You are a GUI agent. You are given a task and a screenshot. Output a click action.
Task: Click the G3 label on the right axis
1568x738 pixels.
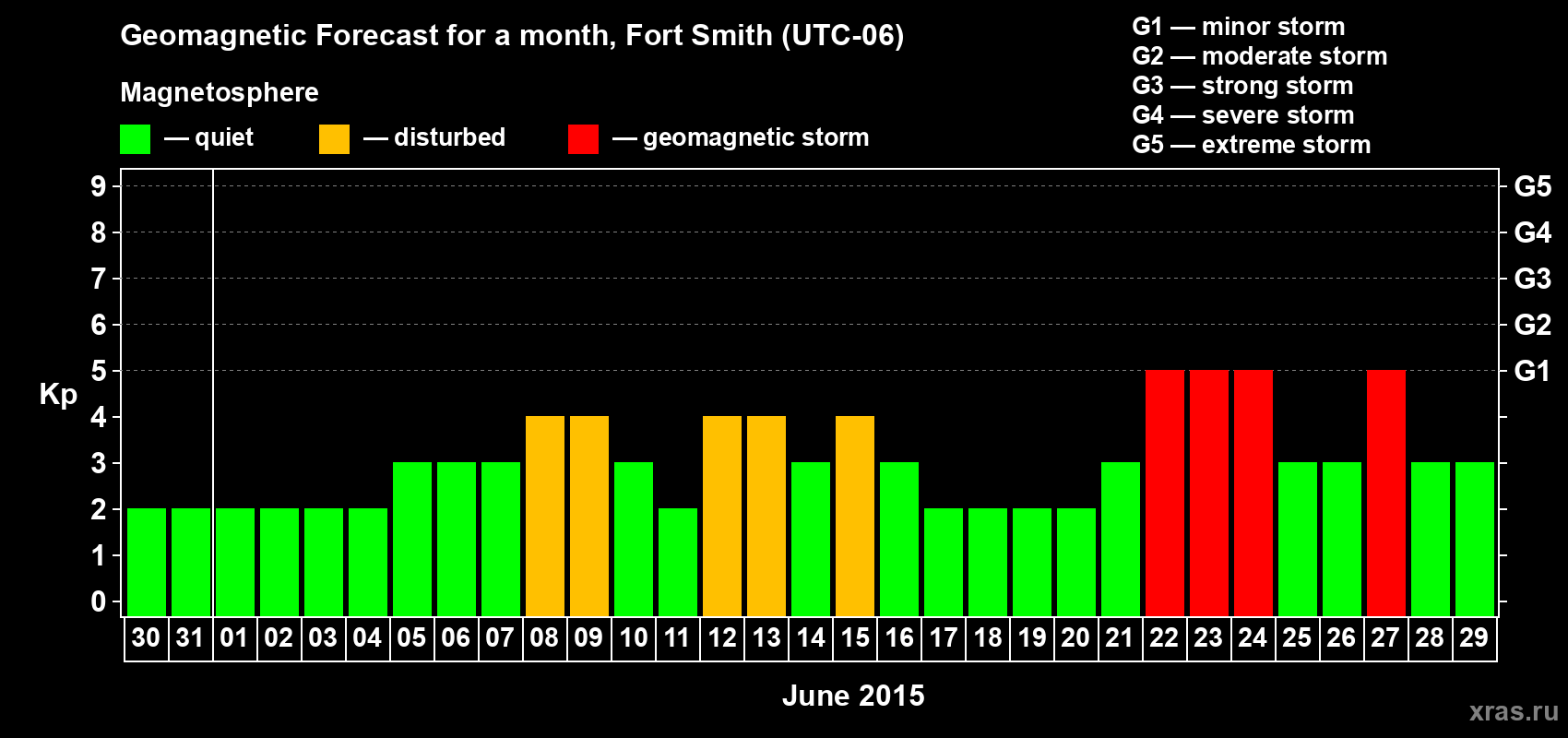pyautogui.click(x=1533, y=279)
